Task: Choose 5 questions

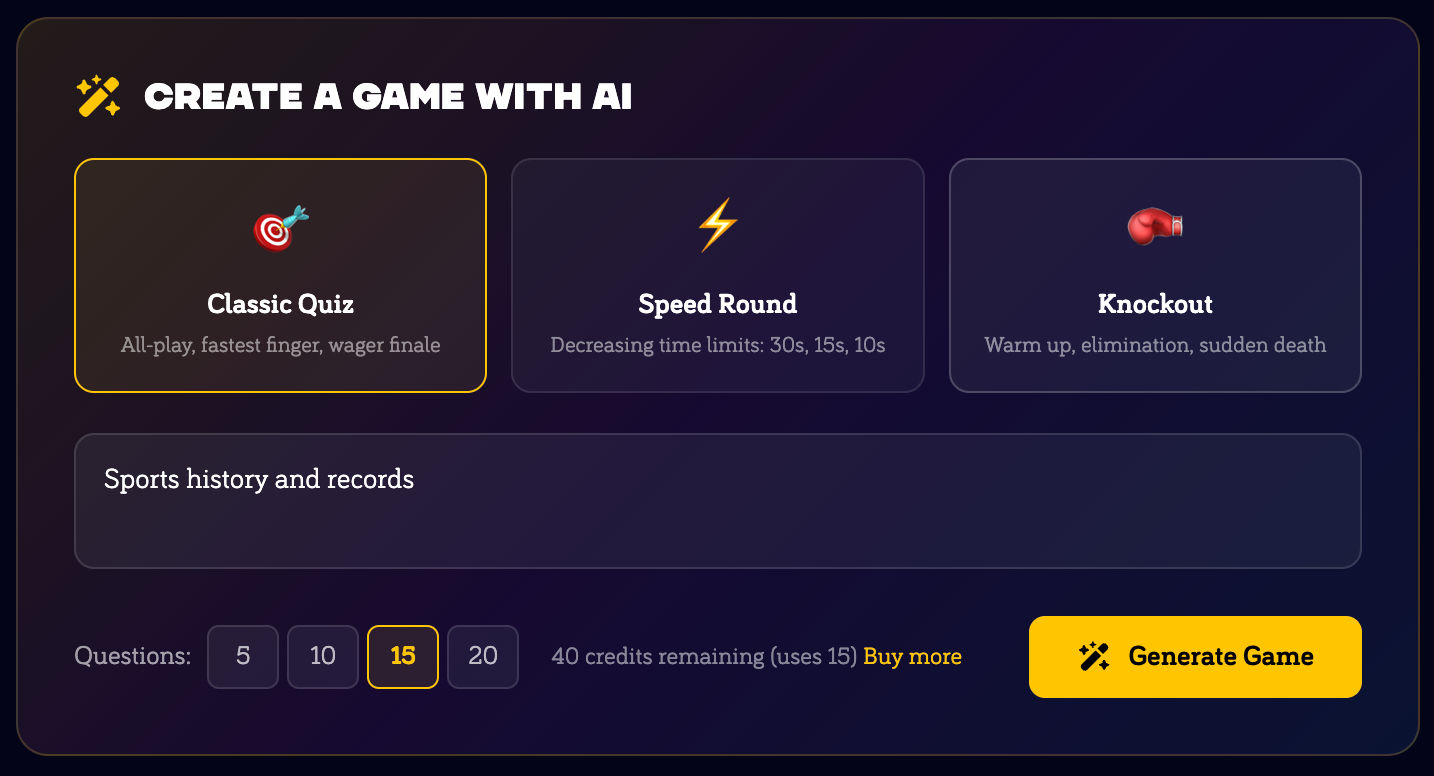Action: [x=243, y=656]
